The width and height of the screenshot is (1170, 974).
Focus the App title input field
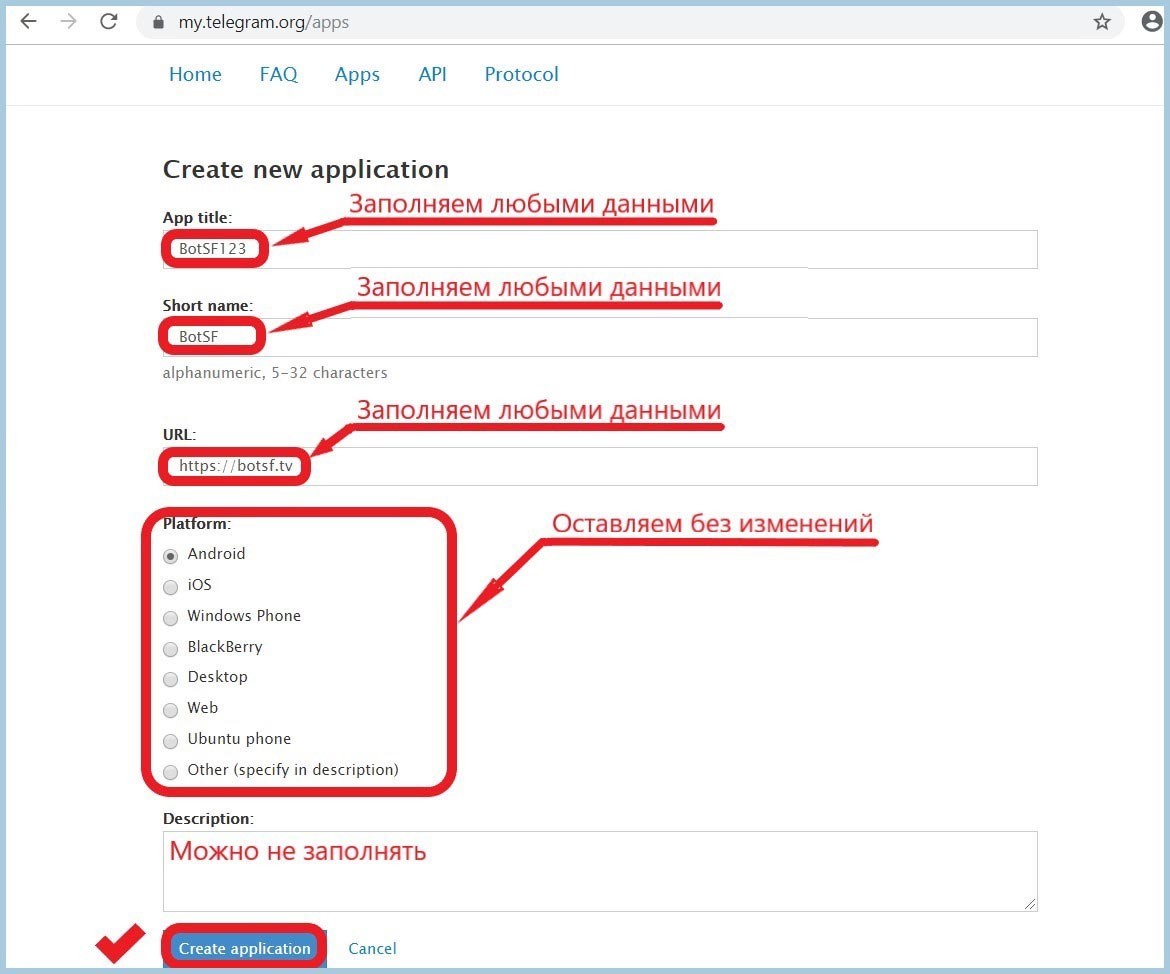pos(600,249)
